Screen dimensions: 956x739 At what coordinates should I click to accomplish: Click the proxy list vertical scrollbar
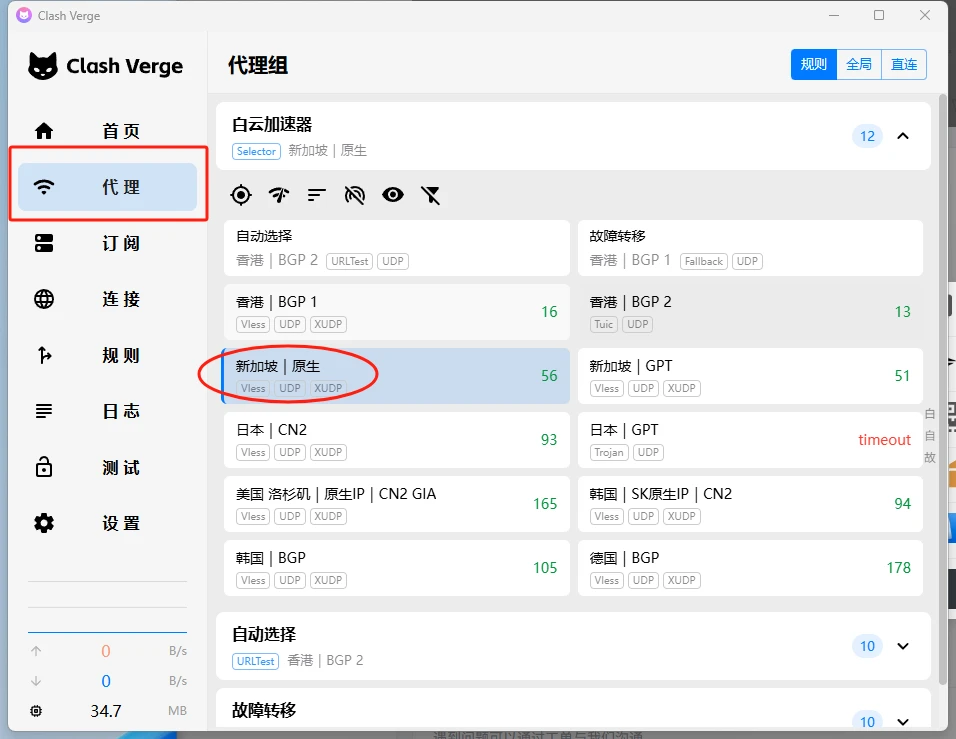(942, 400)
